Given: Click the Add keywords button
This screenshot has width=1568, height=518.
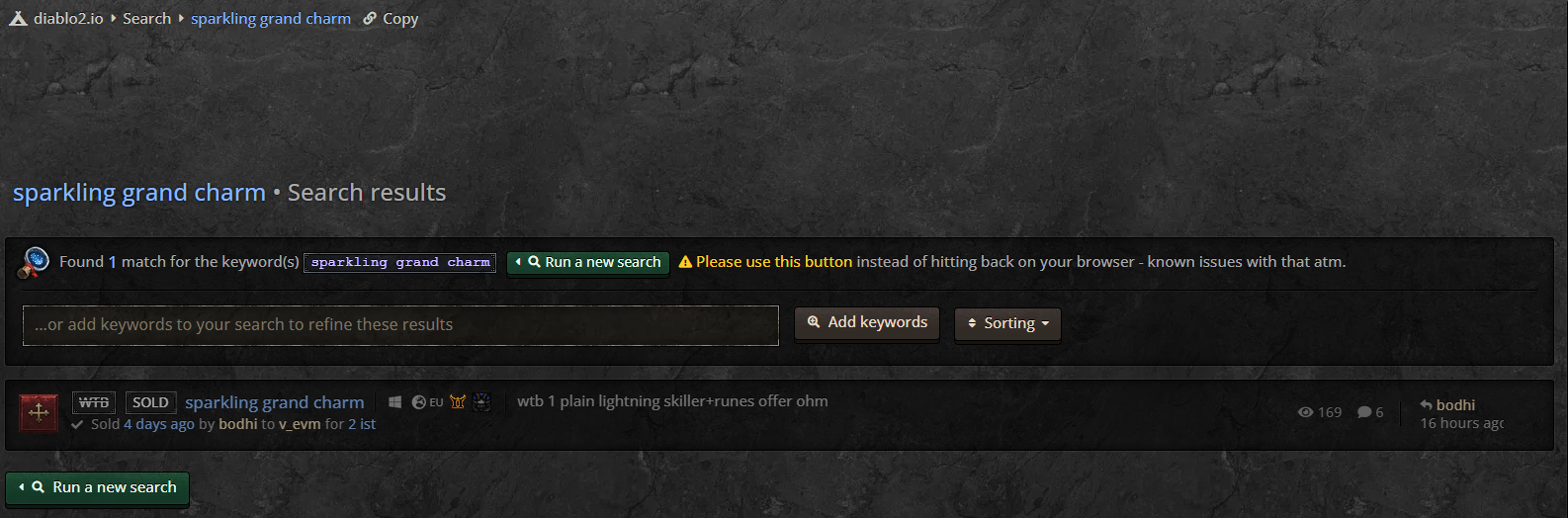Looking at the screenshot, I should [867, 322].
